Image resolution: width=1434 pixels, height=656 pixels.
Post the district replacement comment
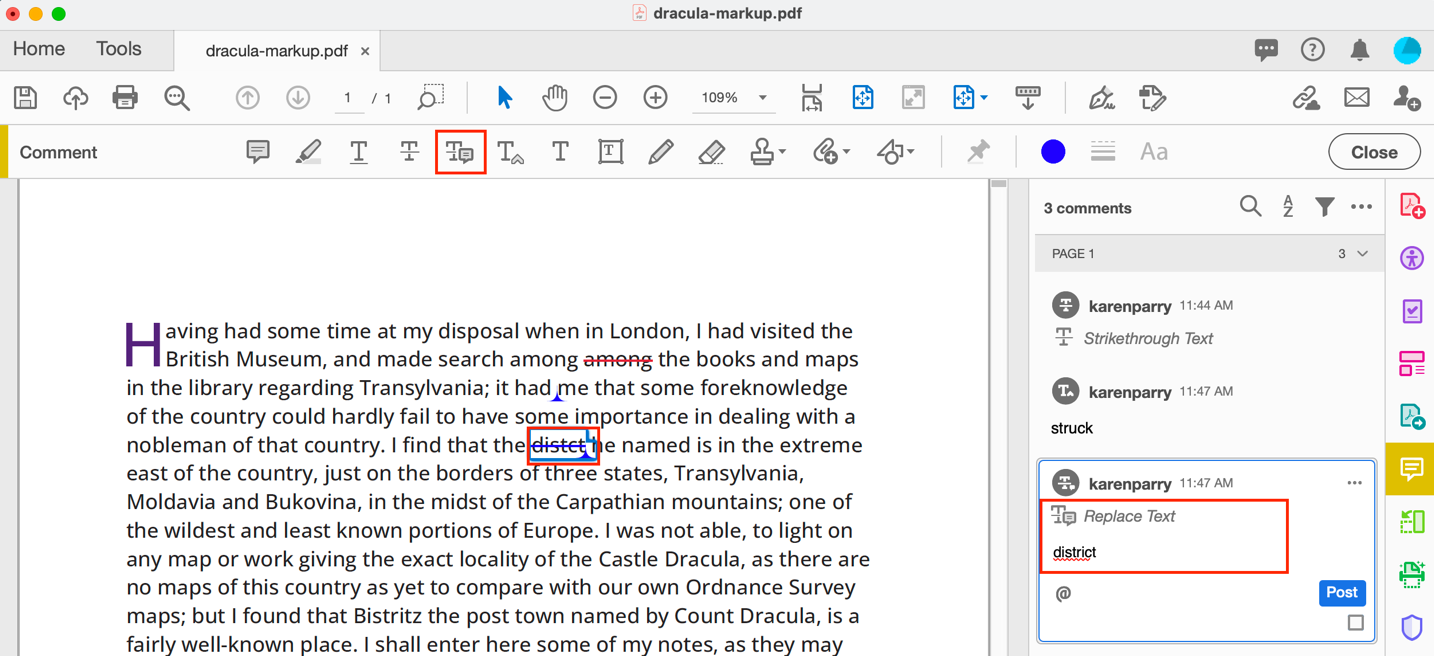tap(1341, 593)
